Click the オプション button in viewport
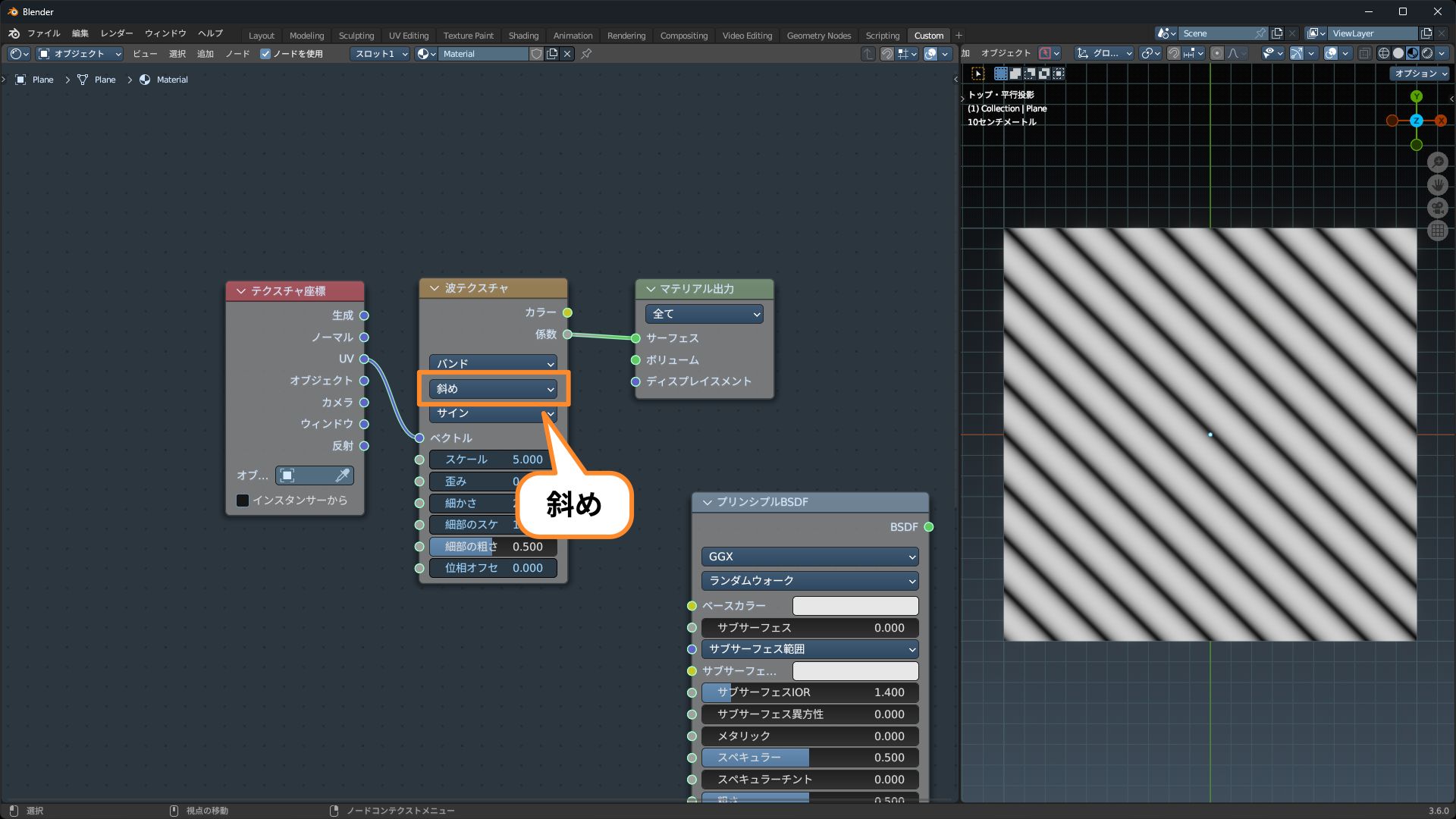The height and width of the screenshot is (819, 1456). 1420,74
